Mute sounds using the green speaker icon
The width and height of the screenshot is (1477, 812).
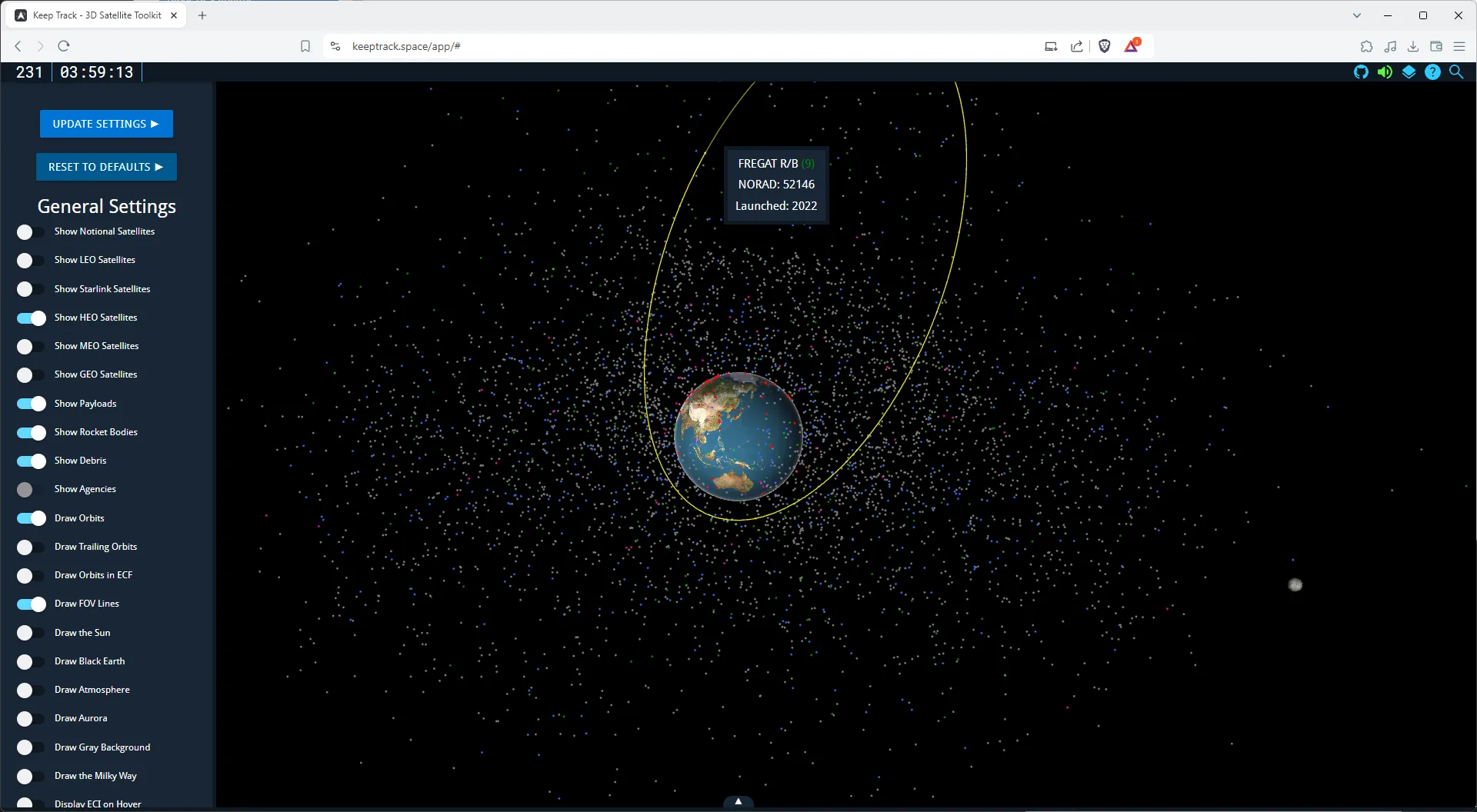tap(1385, 72)
